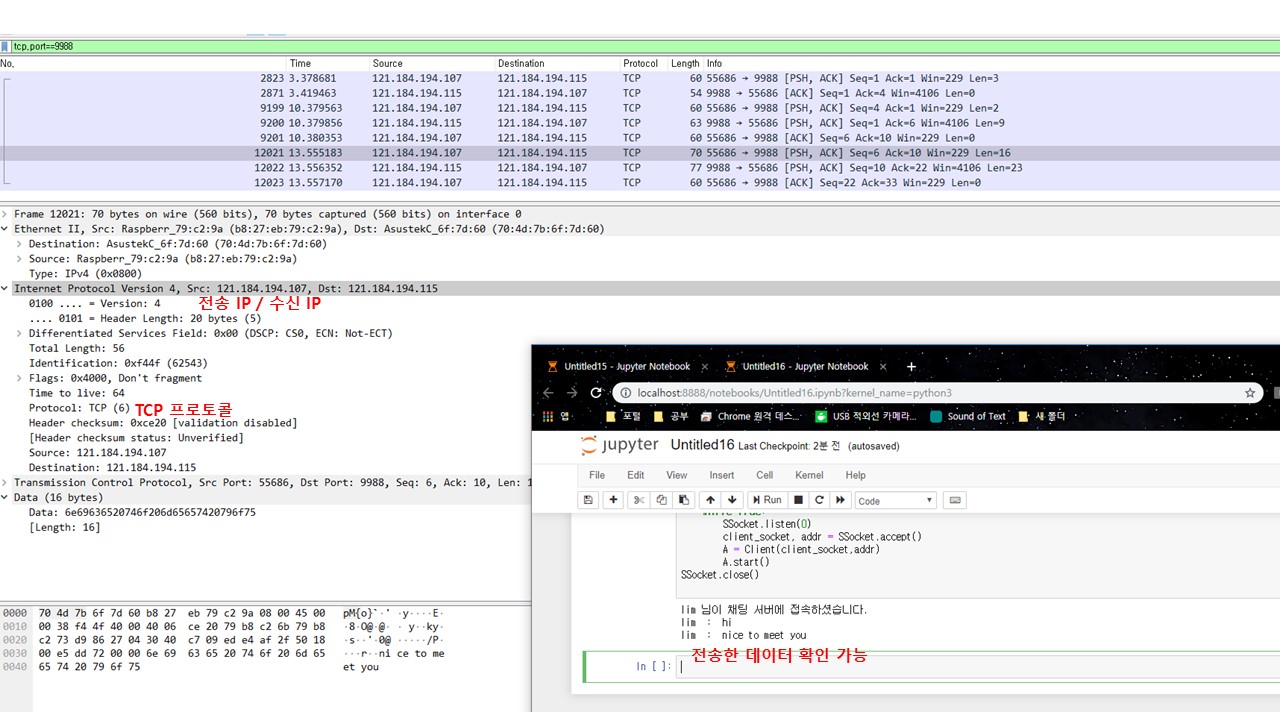Viewport: 1280px width, 720px height.
Task: Expand the Ethernet Destination AsustekC row
Action: (x=20, y=244)
